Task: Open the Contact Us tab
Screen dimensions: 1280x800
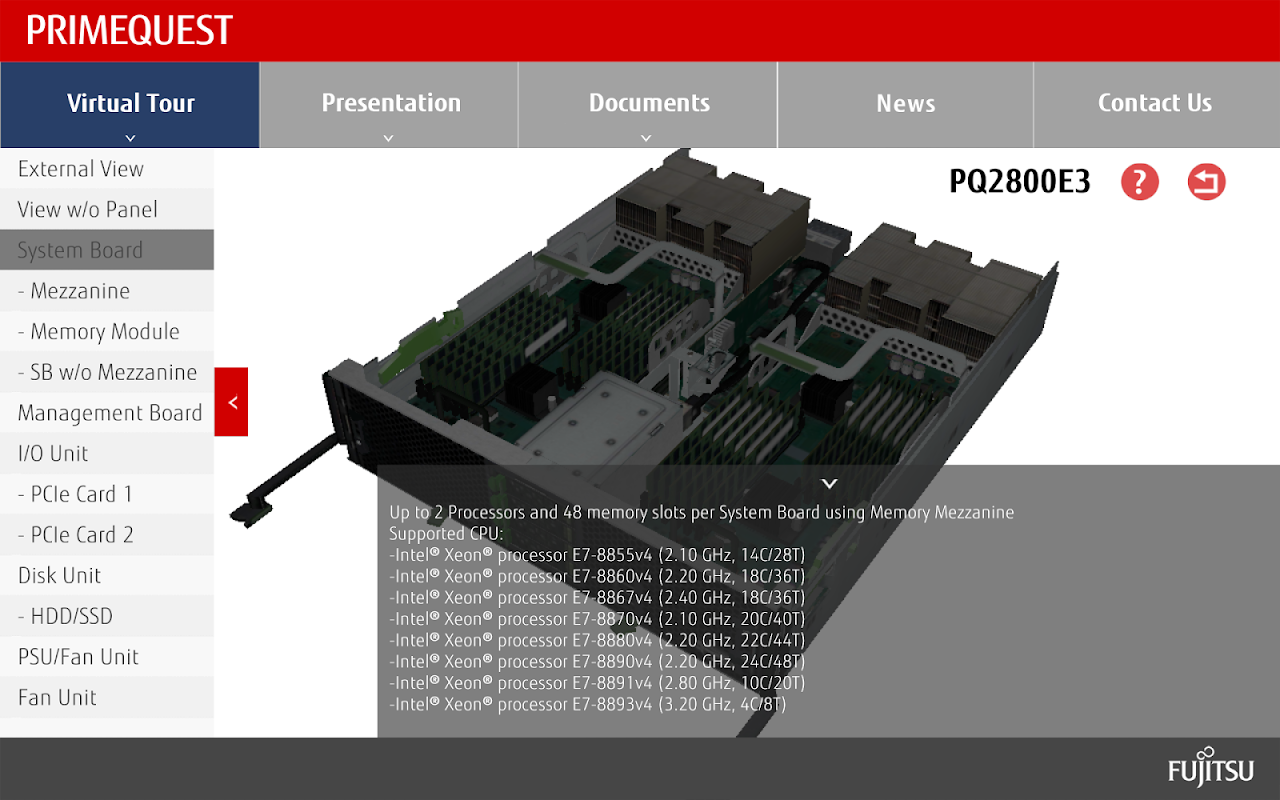Action: tap(1157, 105)
